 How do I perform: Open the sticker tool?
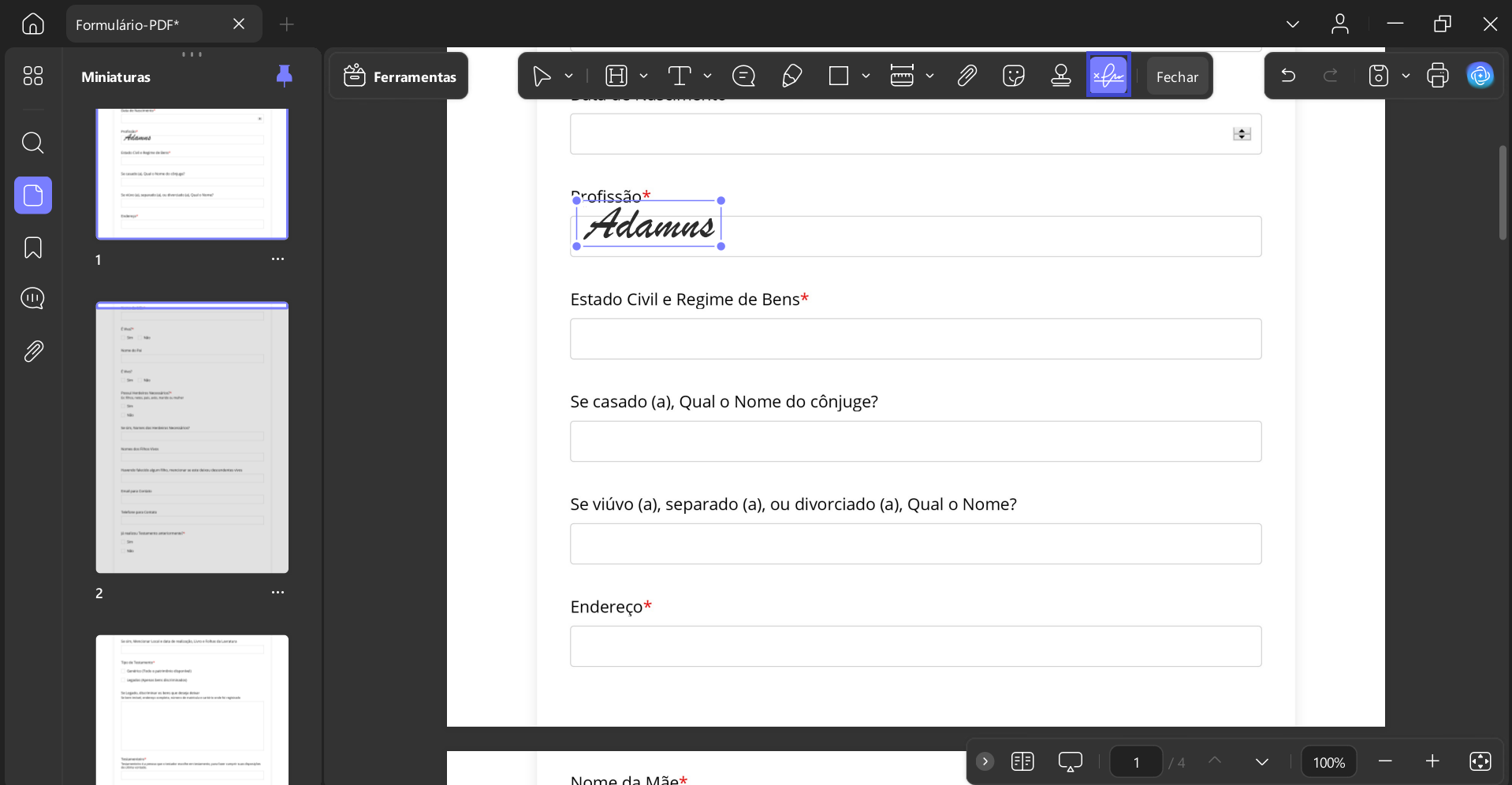[x=1014, y=76]
